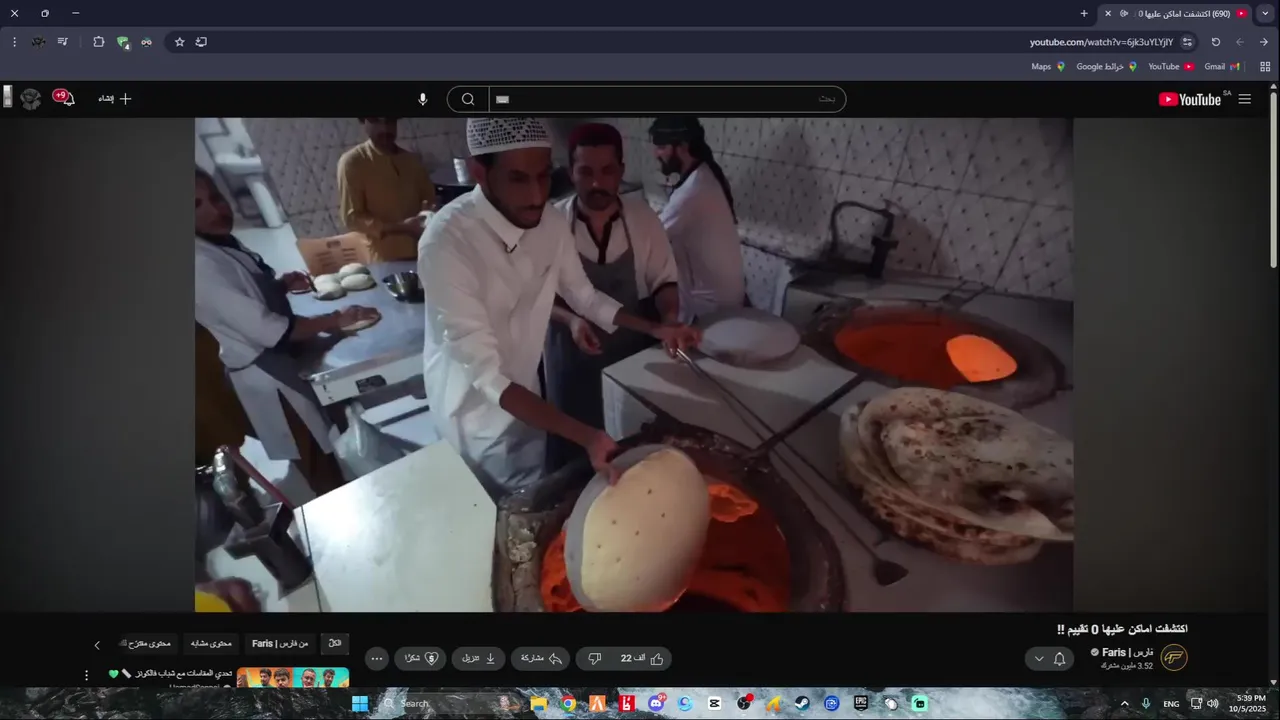
Task: Mute the tab via audio indicator icon
Action: point(1124,14)
